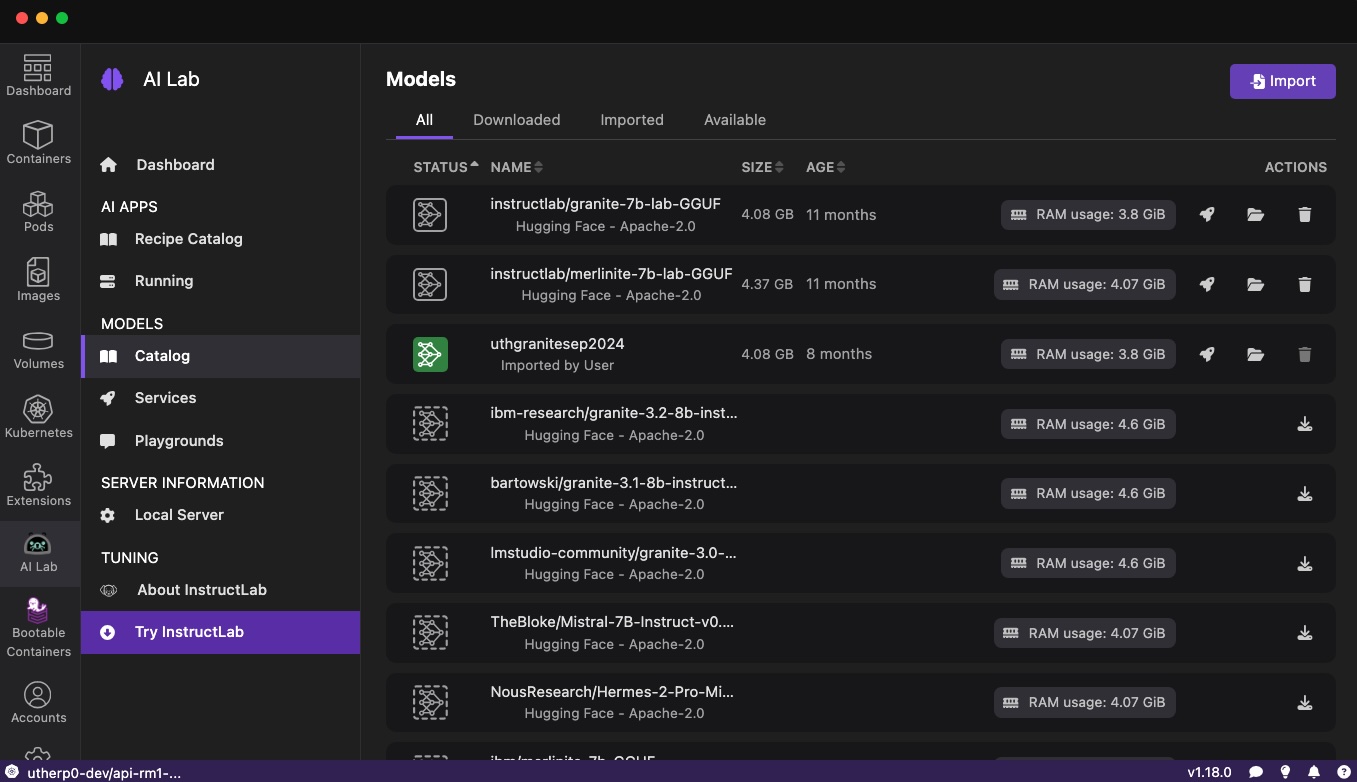Image resolution: width=1357 pixels, height=782 pixels.
Task: Open Try InstructLab in the sidebar
Action: coord(189,632)
